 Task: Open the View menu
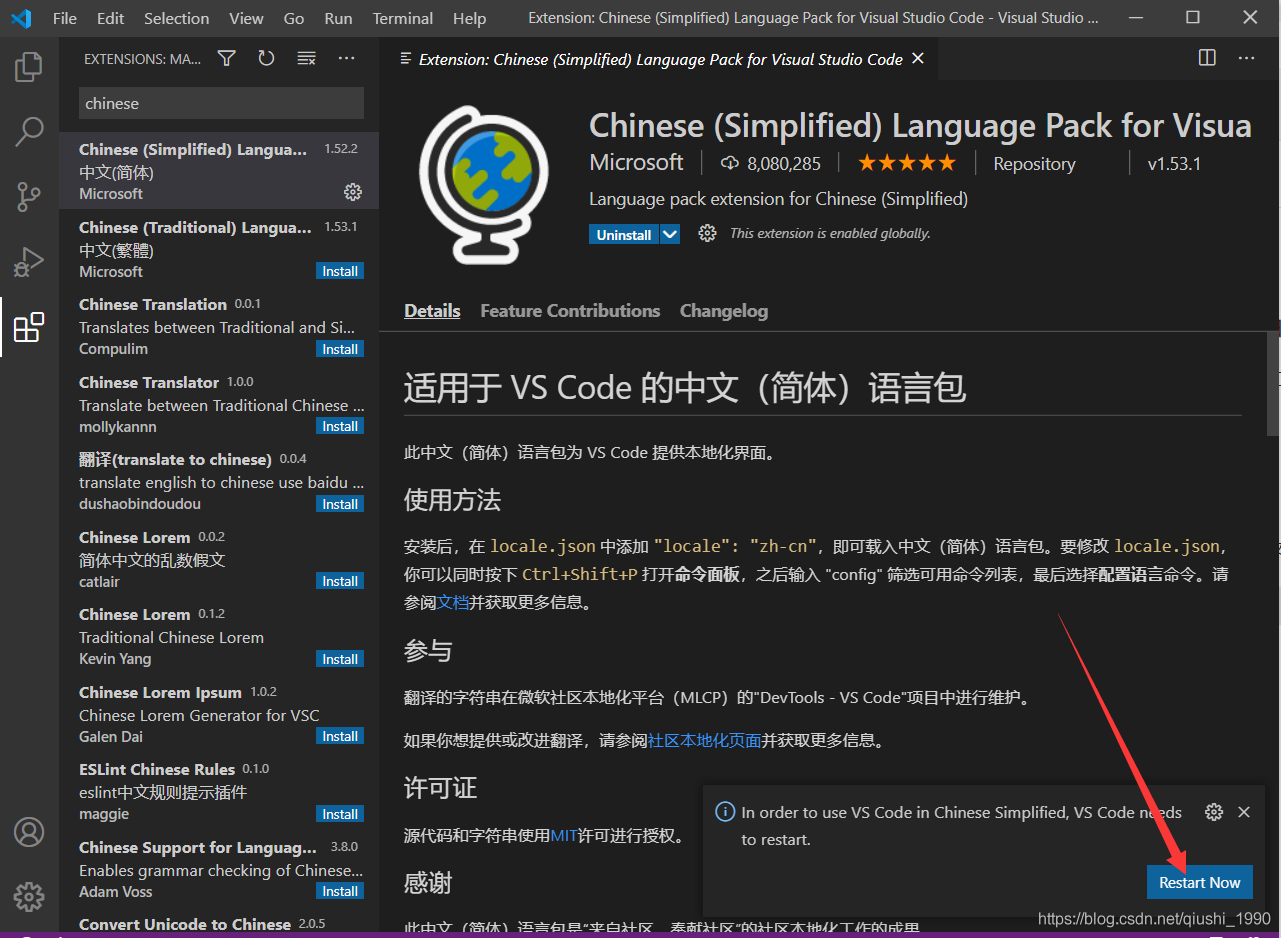(x=246, y=18)
